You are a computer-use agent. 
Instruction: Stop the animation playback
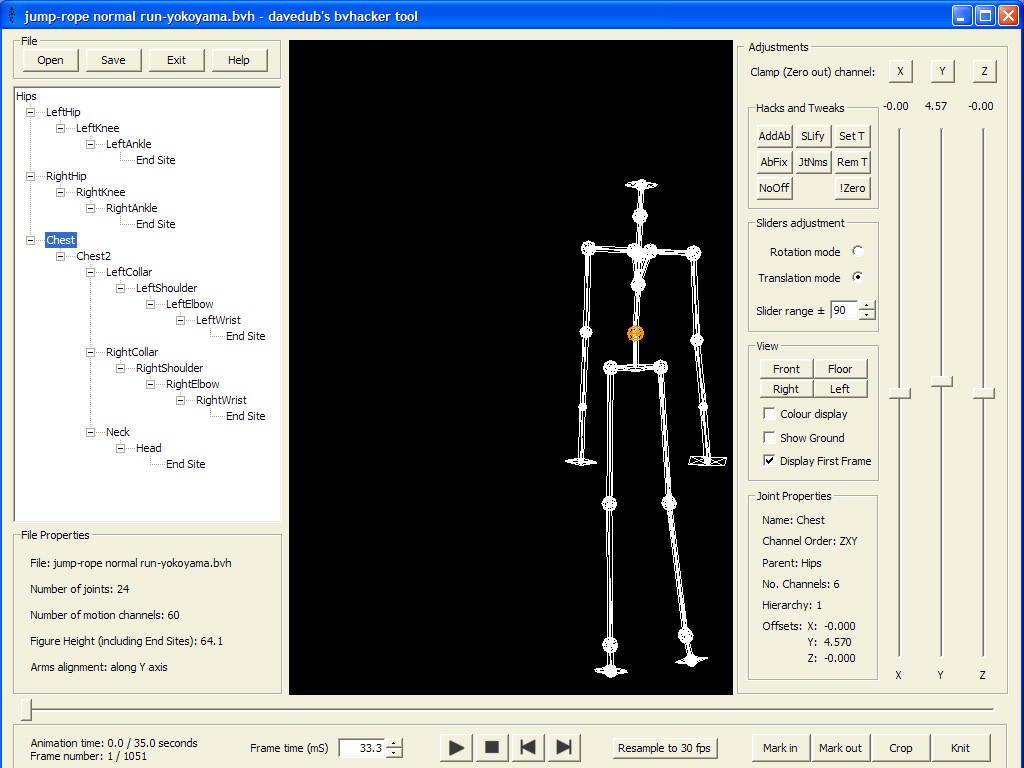(x=491, y=747)
